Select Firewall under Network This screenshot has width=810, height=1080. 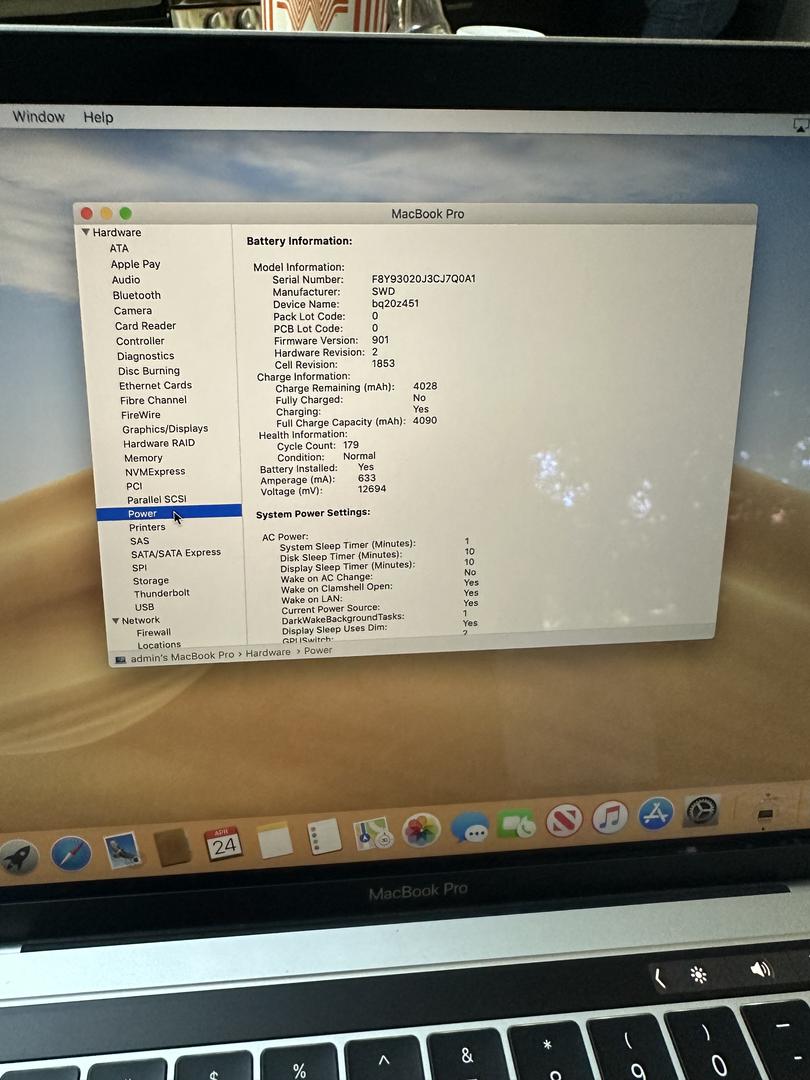(x=154, y=632)
